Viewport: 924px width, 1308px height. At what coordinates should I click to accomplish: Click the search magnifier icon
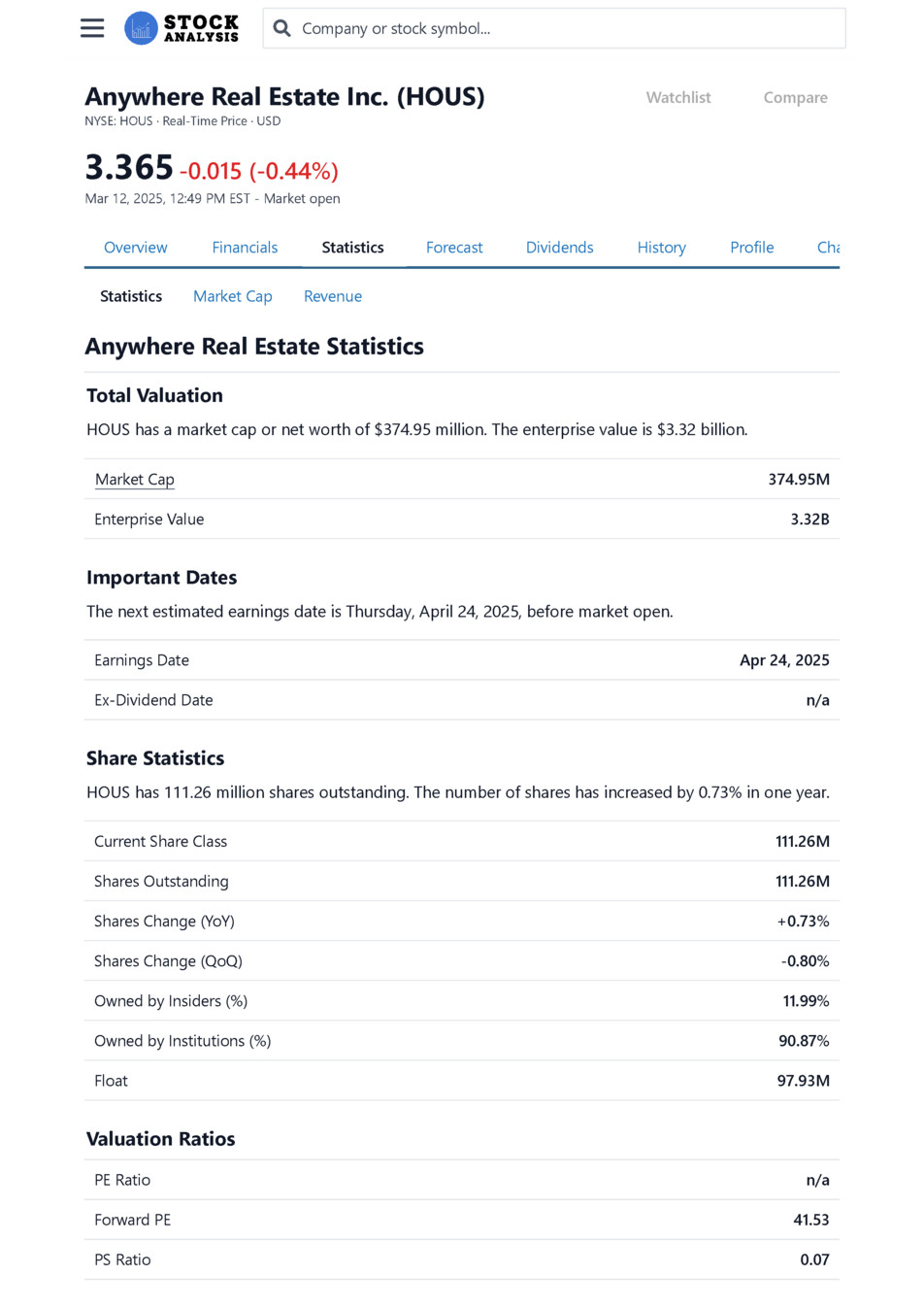tap(282, 28)
